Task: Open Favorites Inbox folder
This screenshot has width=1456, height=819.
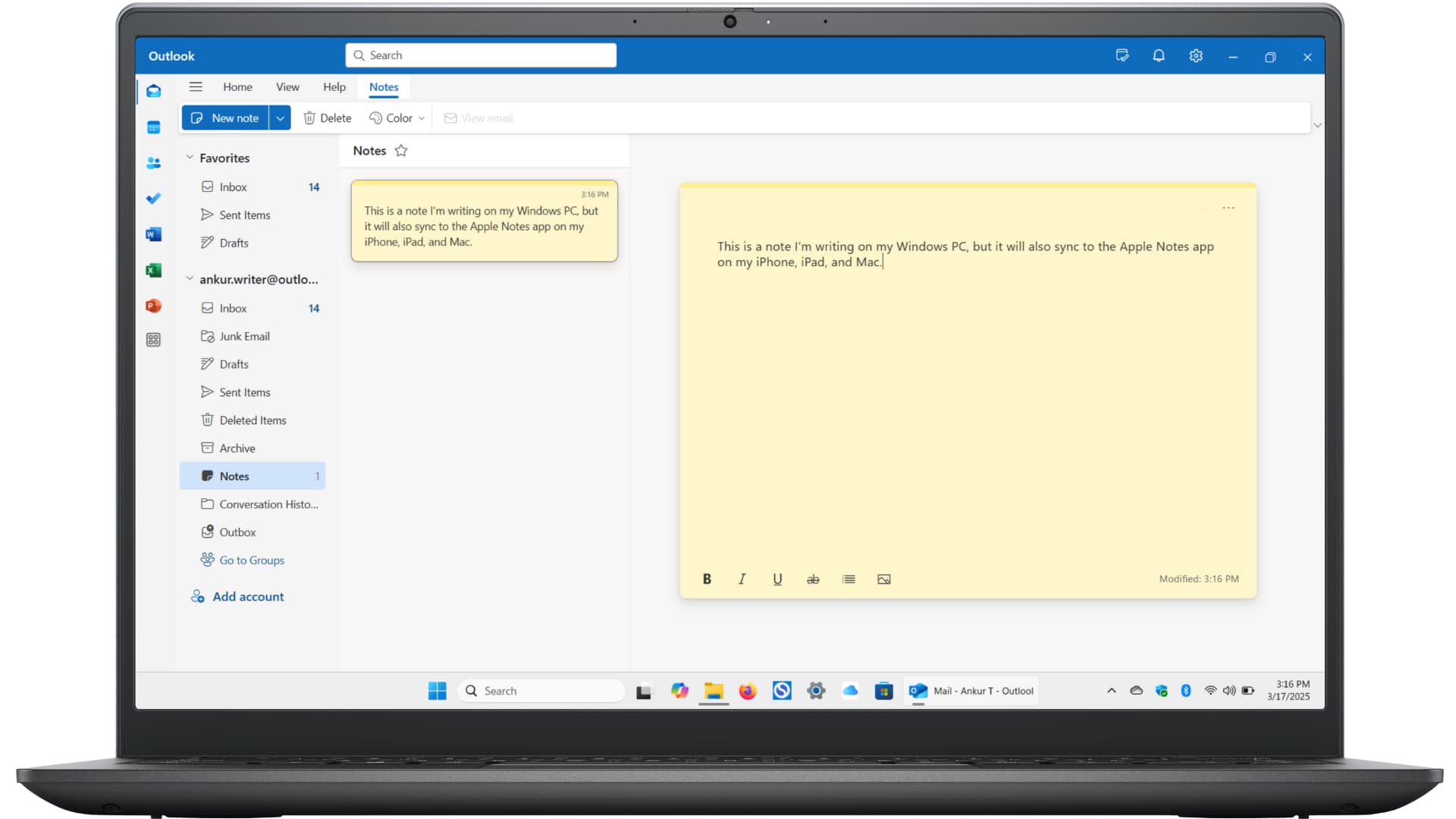Action: (253, 187)
